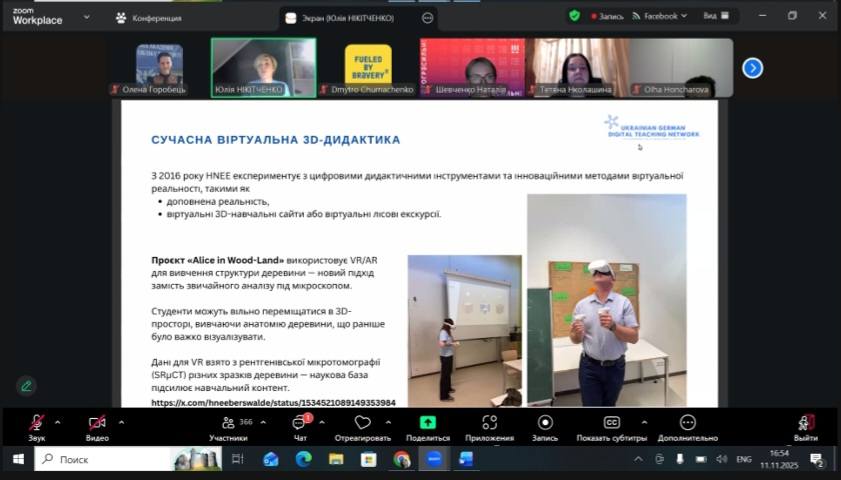
Task: Show next participants with the blue arrow
Action: [x=752, y=68]
